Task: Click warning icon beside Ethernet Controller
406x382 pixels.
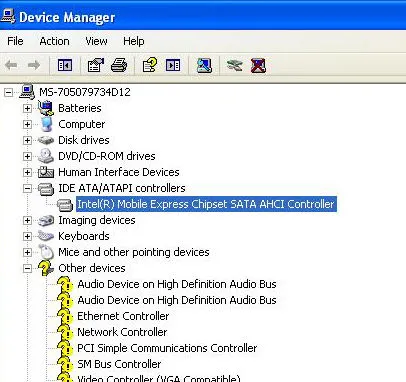Action: tap(65, 316)
